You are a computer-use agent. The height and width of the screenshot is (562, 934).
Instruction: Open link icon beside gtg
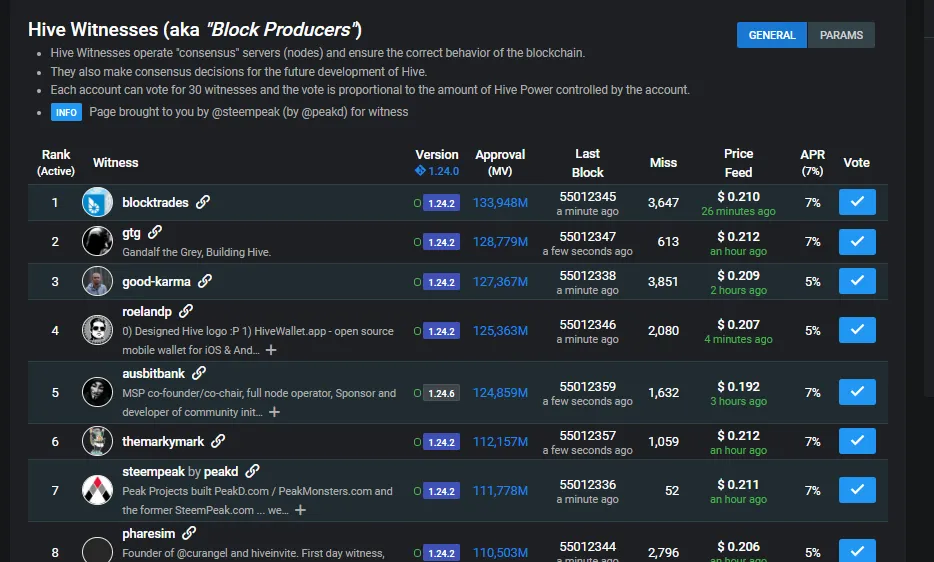pos(155,232)
